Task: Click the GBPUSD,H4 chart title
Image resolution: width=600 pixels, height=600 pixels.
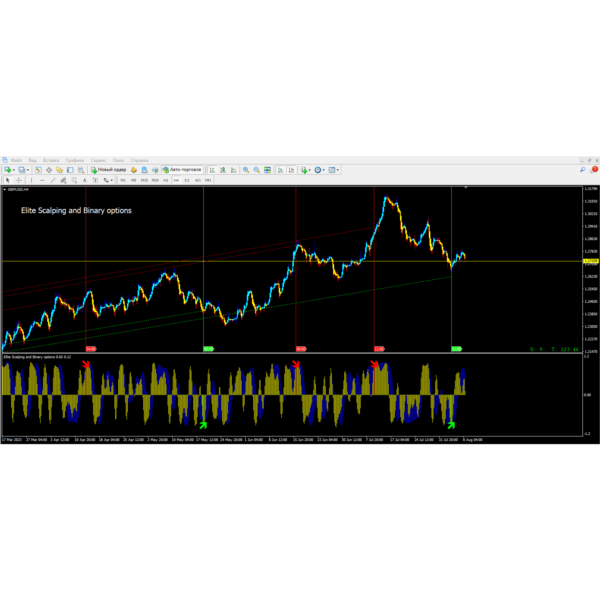Action: tap(18, 189)
